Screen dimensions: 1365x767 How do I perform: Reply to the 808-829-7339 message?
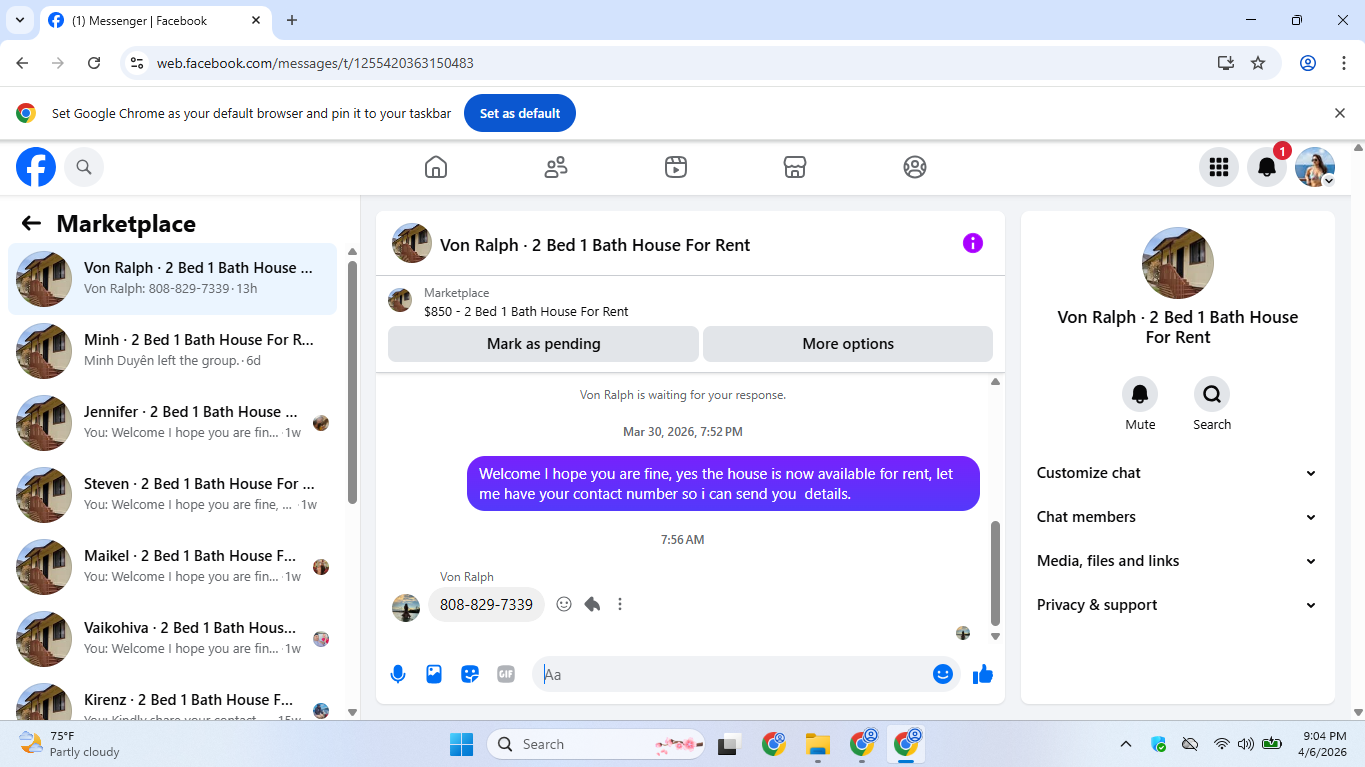592,604
